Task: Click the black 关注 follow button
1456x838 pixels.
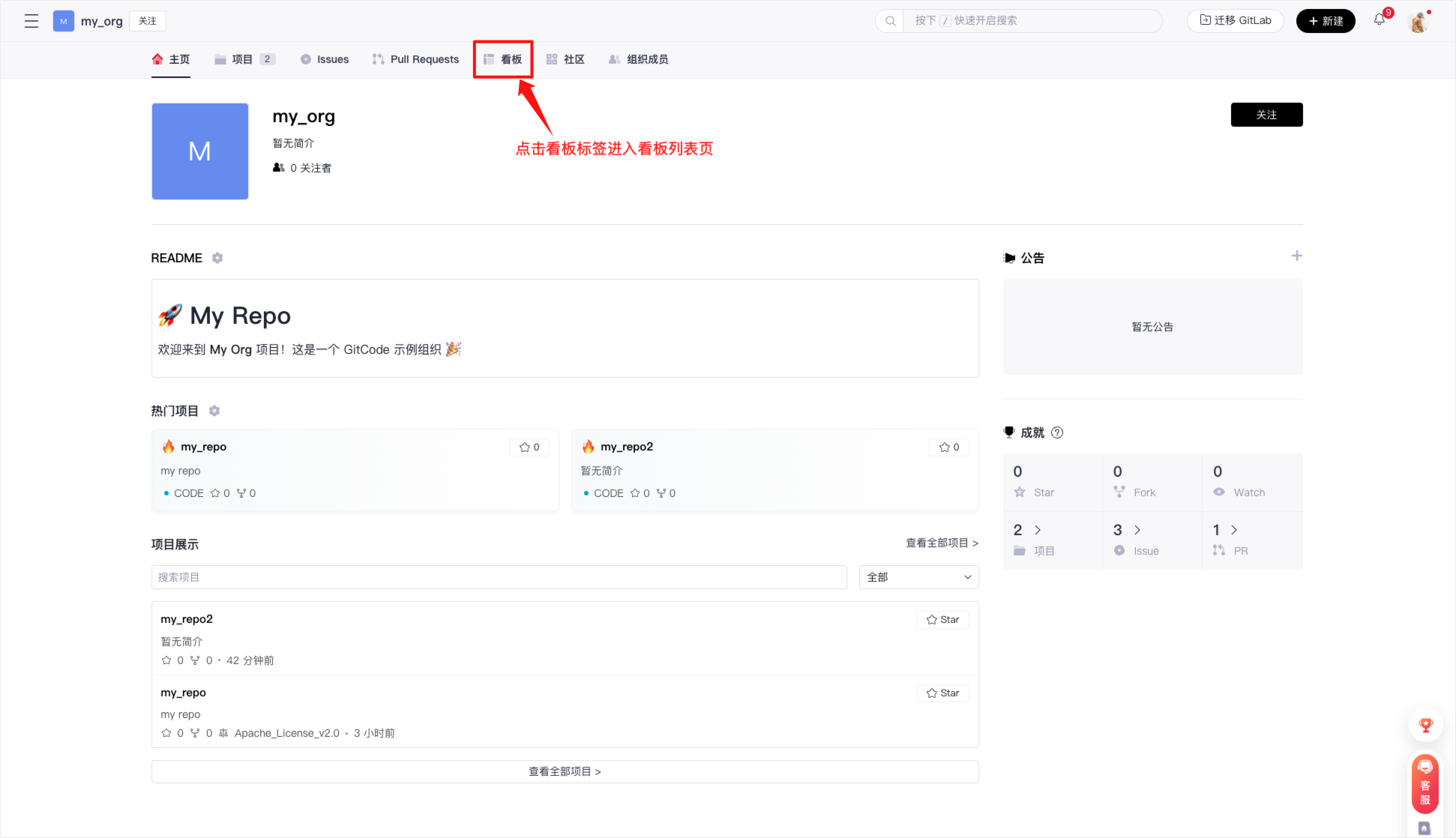Action: [1266, 115]
